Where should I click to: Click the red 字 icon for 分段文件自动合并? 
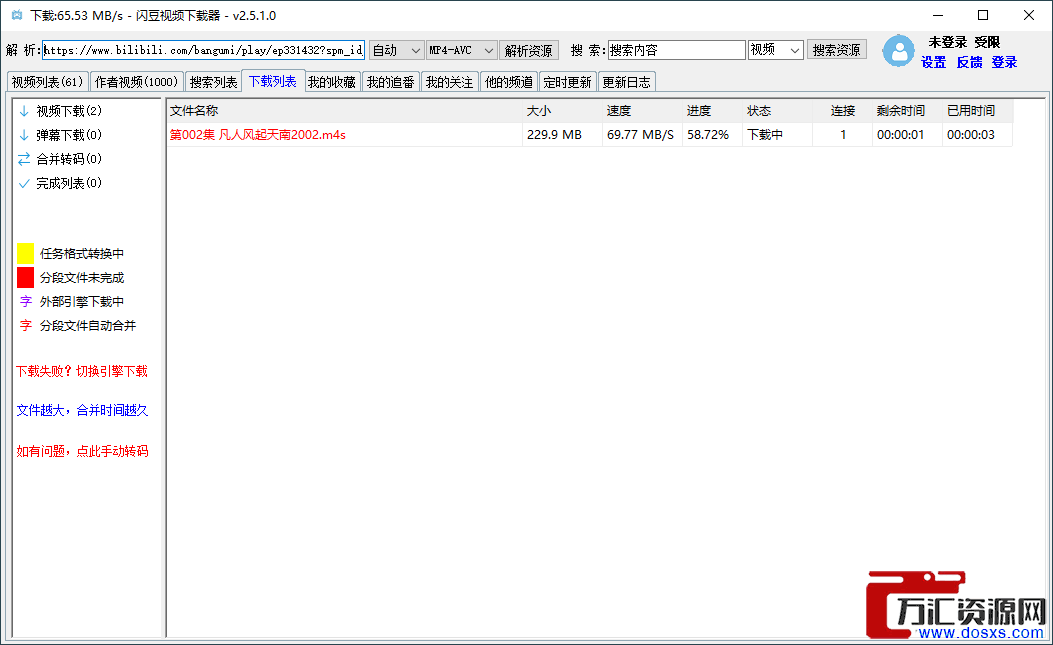[26, 326]
